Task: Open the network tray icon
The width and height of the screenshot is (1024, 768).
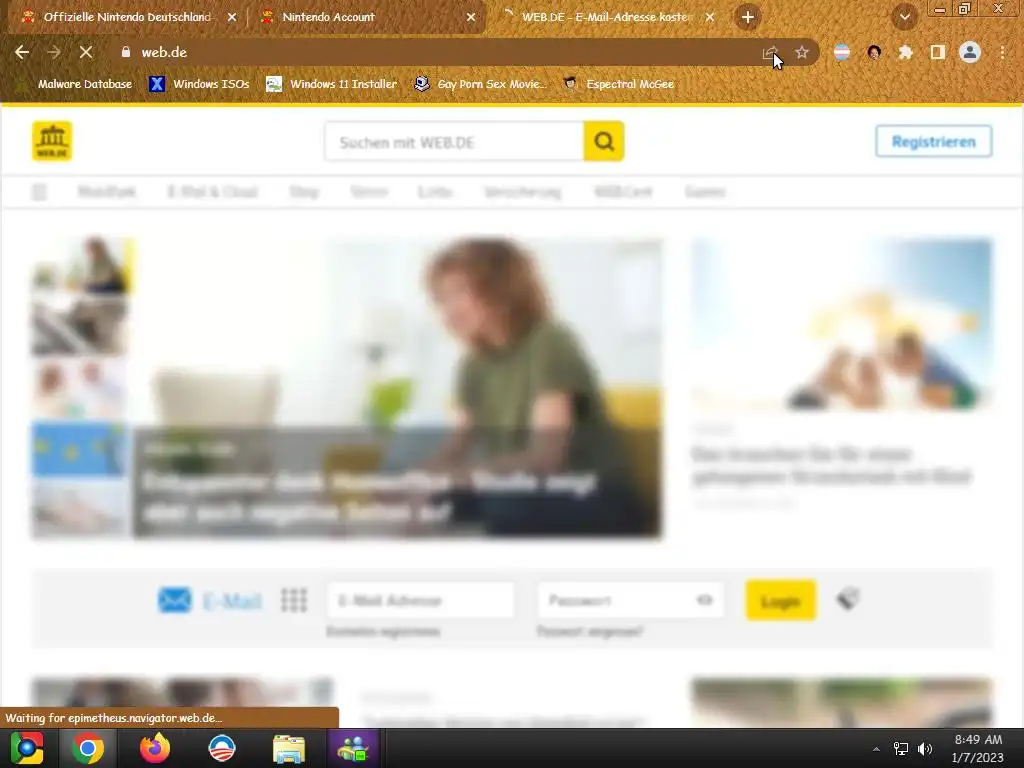Action: [901, 749]
